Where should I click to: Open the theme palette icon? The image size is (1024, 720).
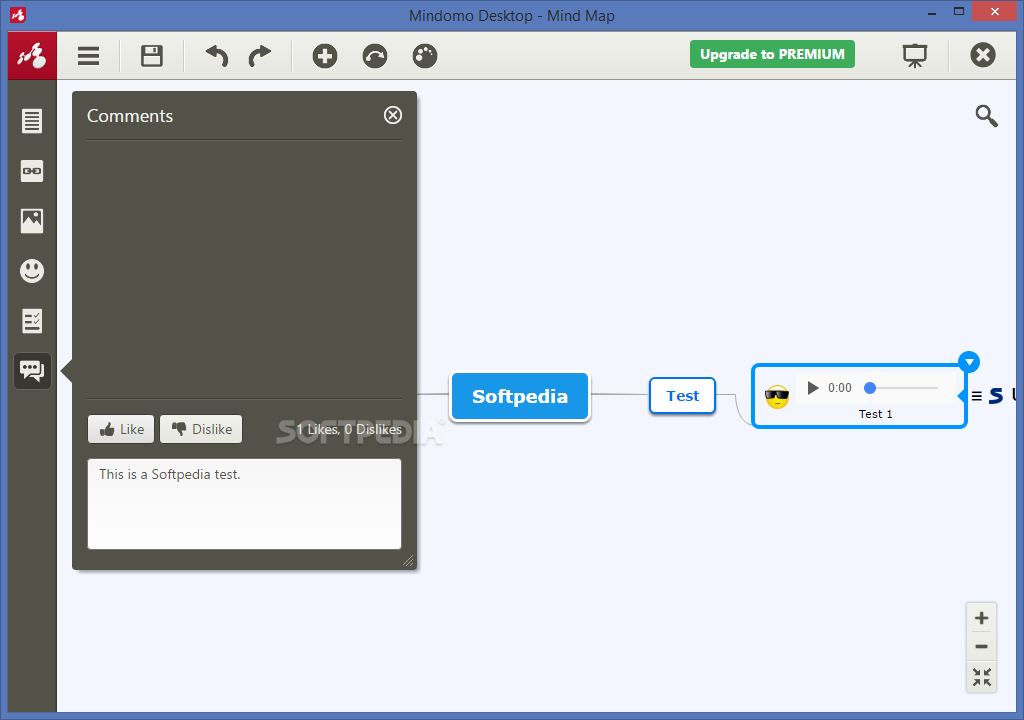424,56
